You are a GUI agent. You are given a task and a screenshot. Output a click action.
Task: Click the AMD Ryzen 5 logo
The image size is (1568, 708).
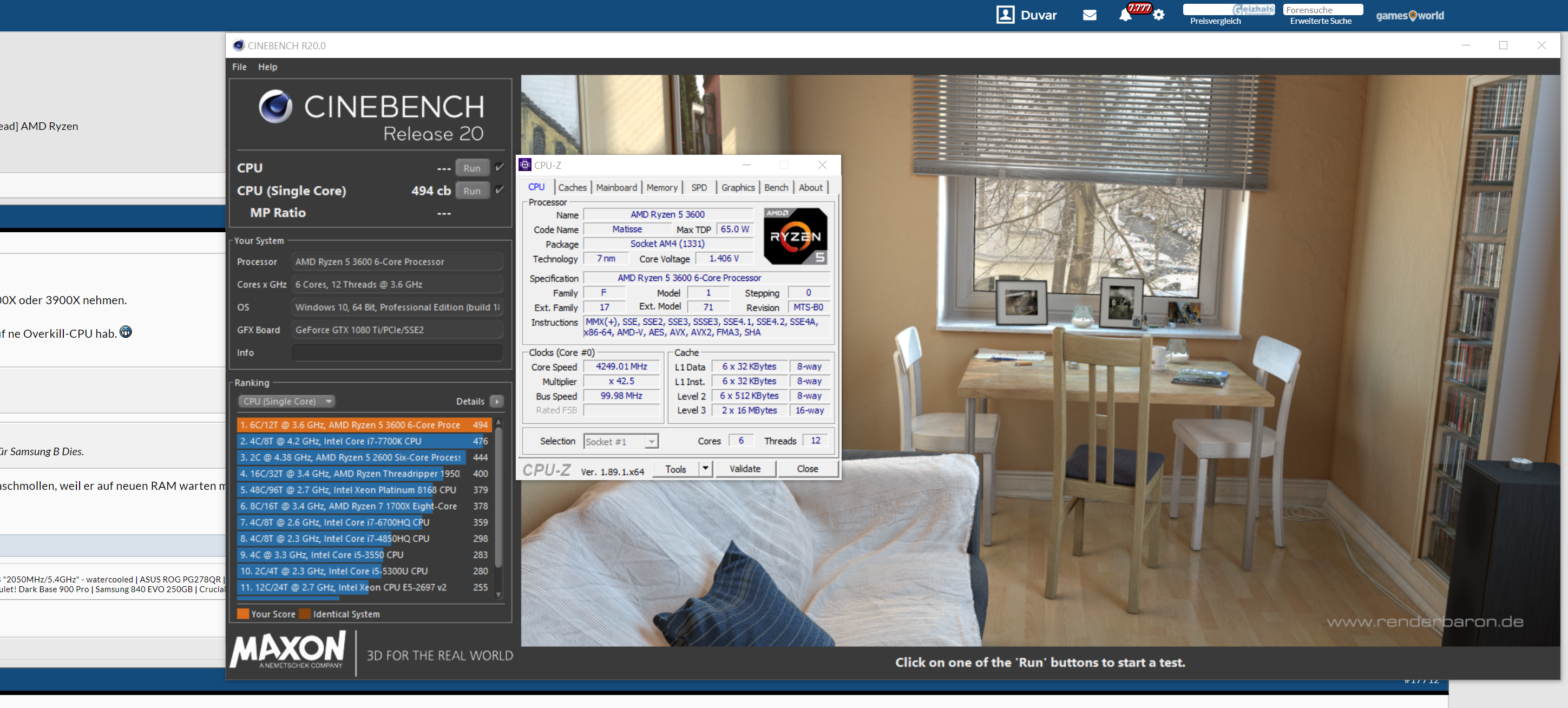[795, 236]
